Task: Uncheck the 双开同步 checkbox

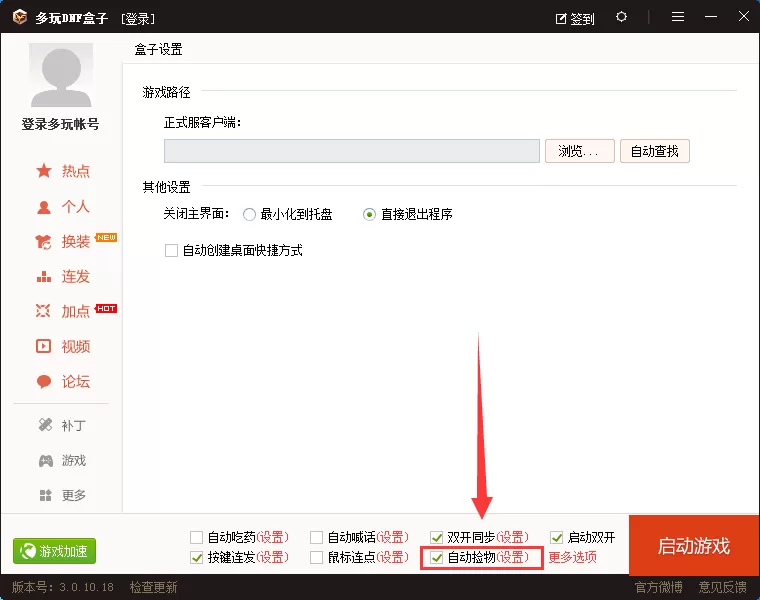Action: 436,537
